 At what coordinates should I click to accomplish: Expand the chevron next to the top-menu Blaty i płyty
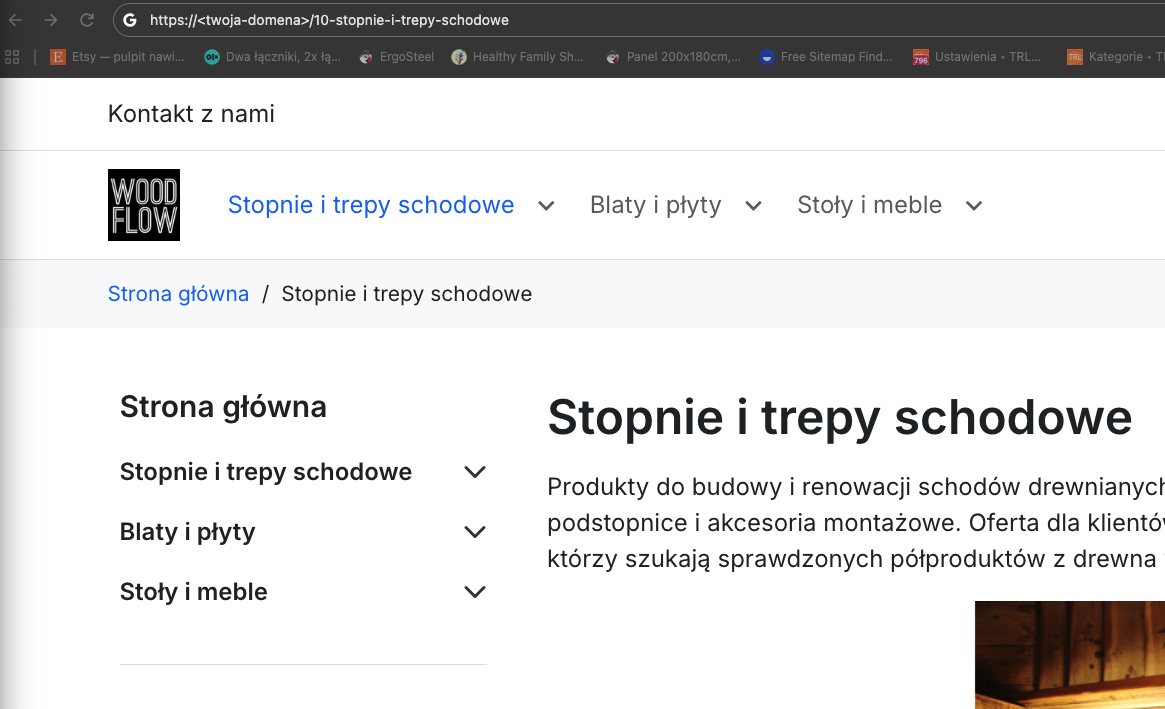coord(753,206)
